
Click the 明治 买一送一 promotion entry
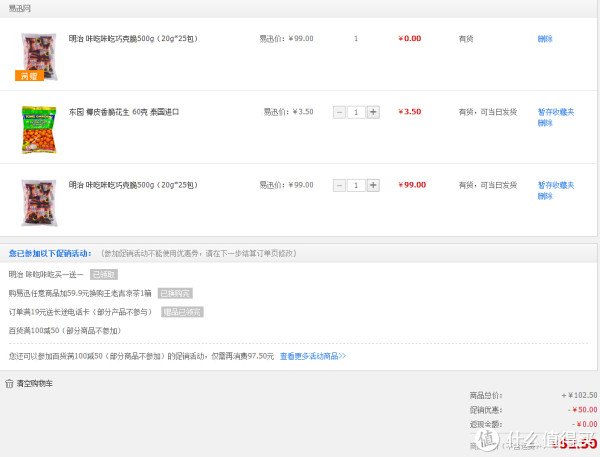[x=46, y=274]
